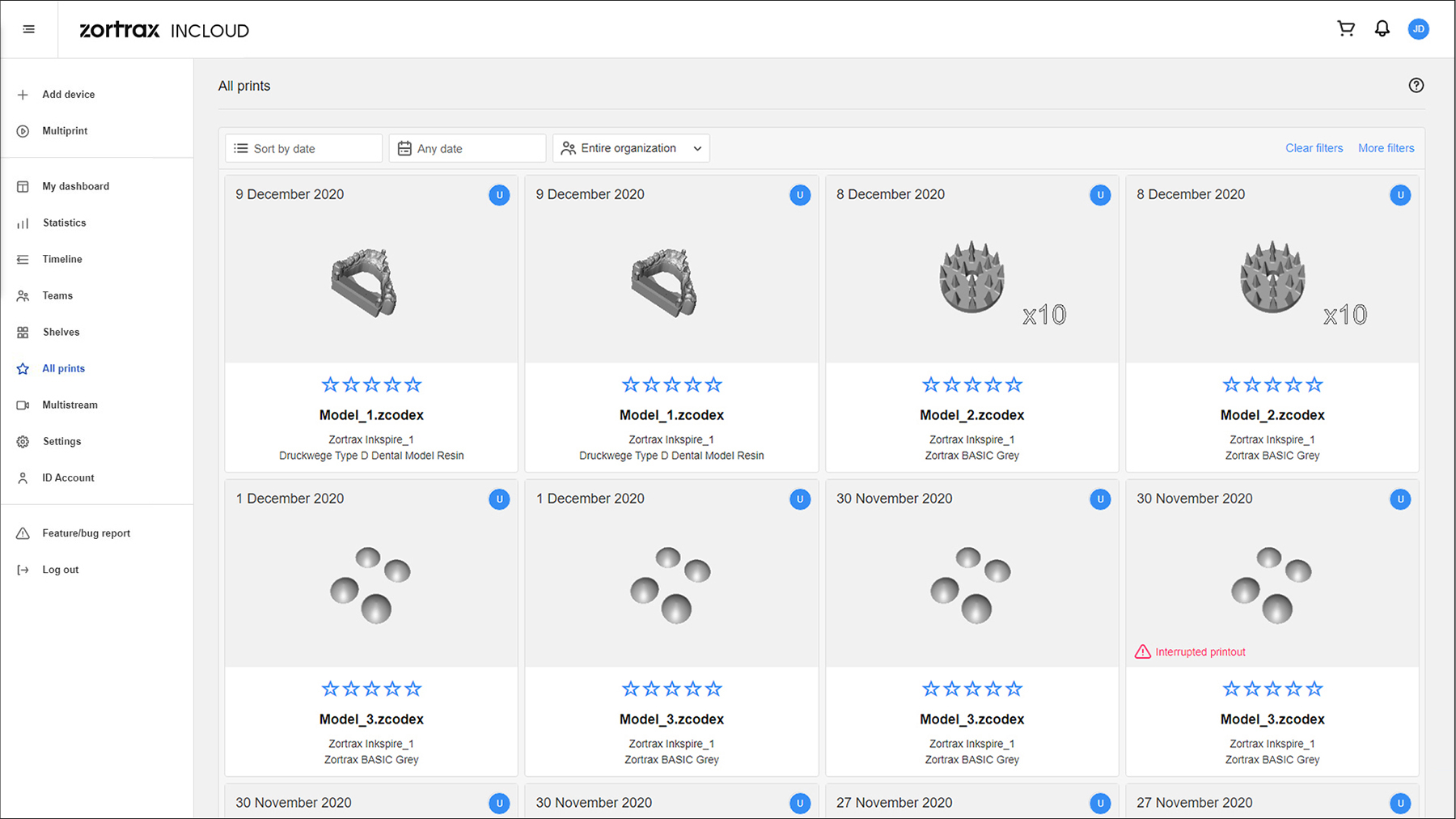Image resolution: width=1456 pixels, height=819 pixels.
Task: Check the notifications bell
Action: 1382,29
